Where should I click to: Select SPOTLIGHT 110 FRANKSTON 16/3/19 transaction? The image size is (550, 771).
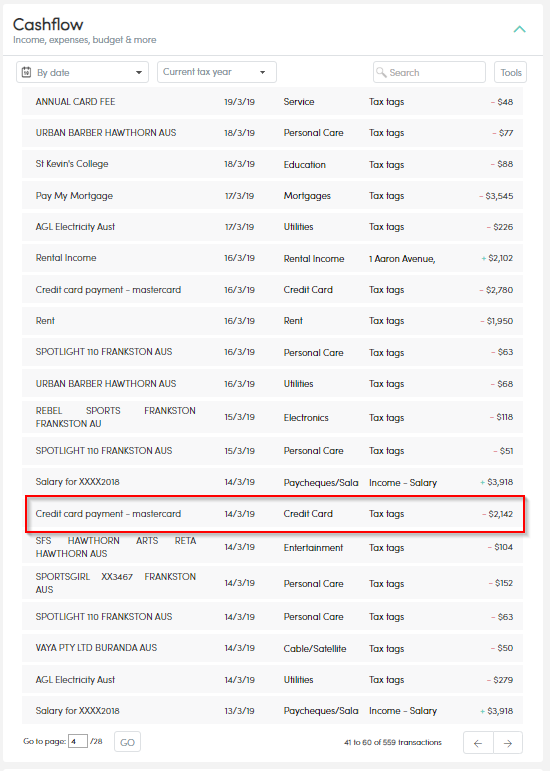point(272,352)
